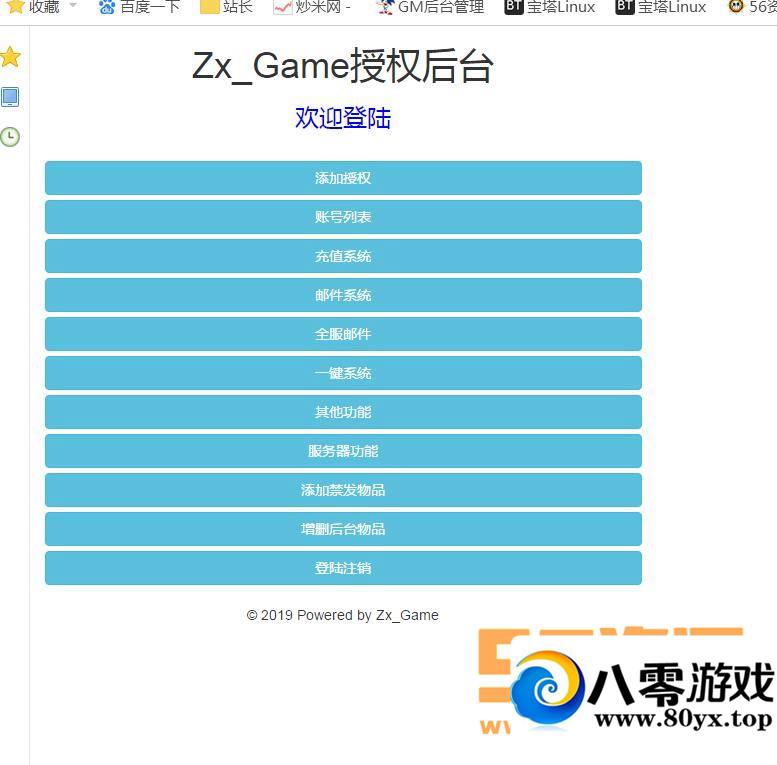Open the 炒米网 bookmark

click(311, 7)
